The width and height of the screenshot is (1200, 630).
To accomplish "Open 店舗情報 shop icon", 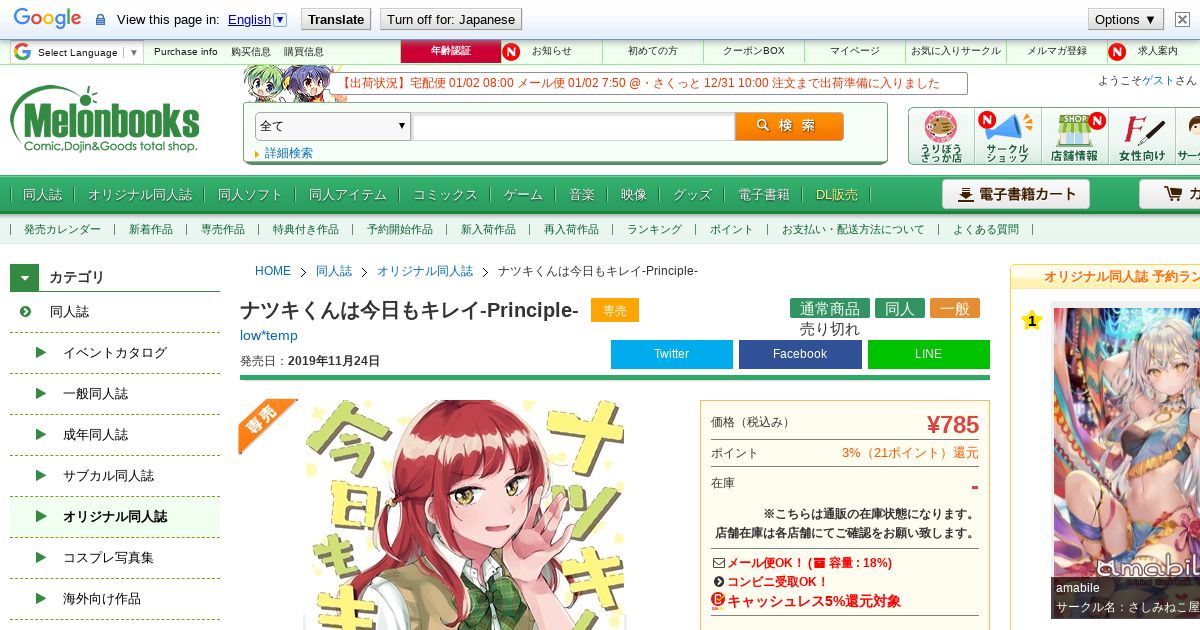I will pyautogui.click(x=1074, y=137).
